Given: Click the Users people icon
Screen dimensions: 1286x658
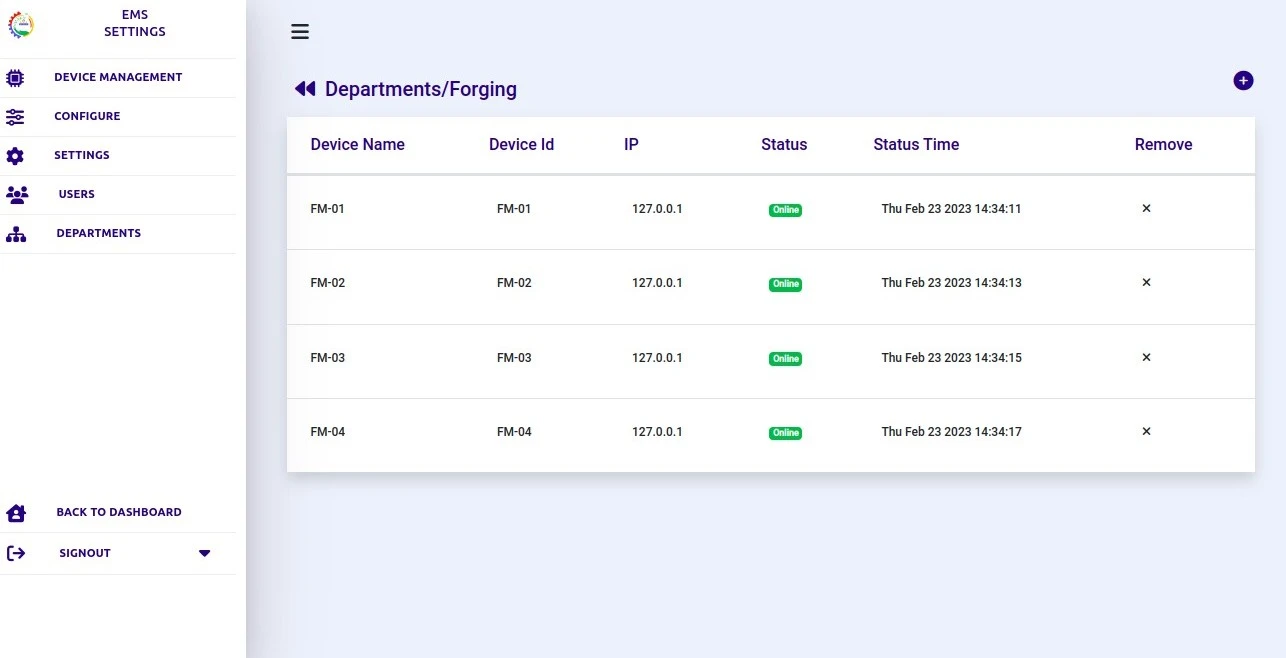Looking at the screenshot, I should (17, 194).
